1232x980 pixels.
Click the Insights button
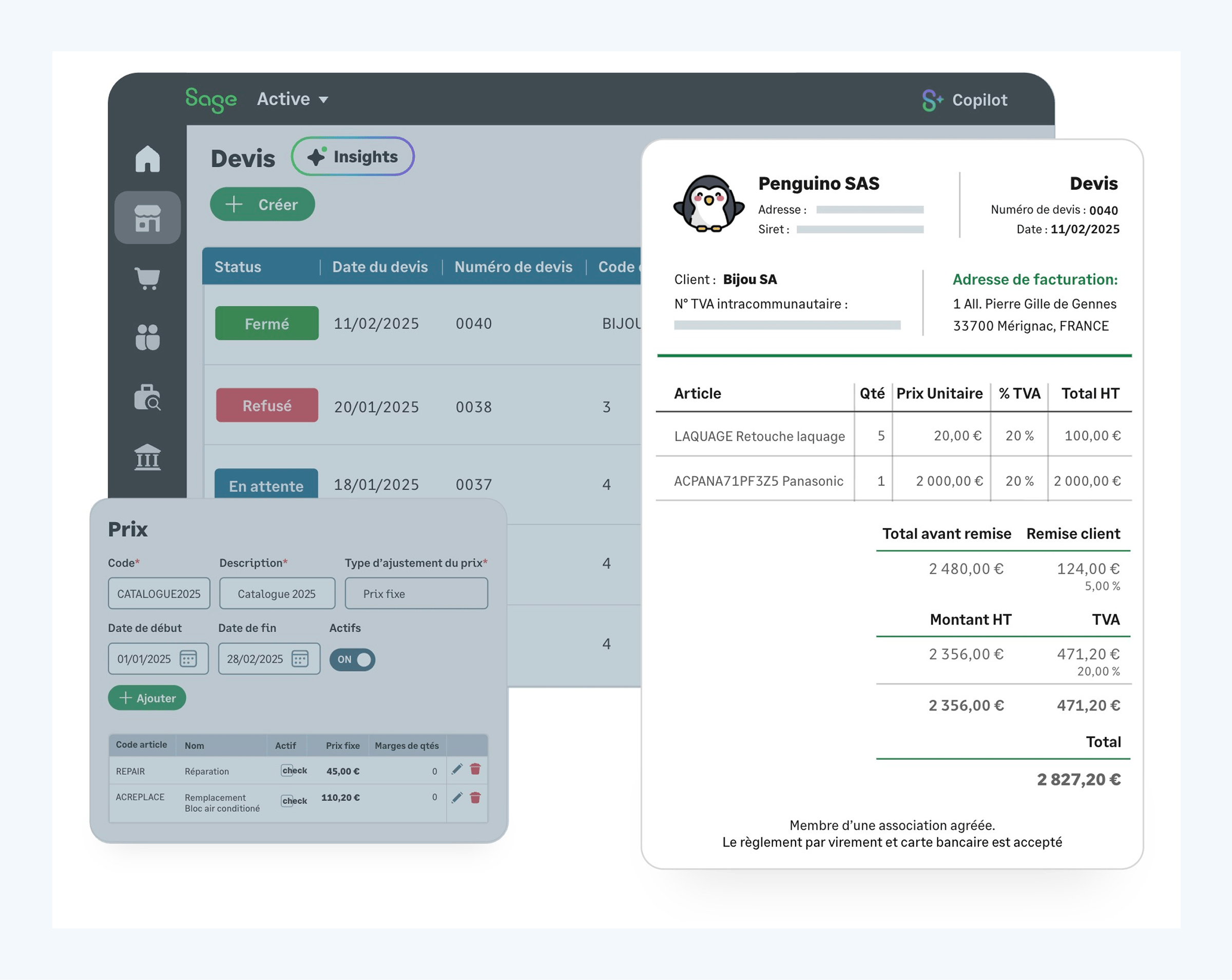(353, 156)
